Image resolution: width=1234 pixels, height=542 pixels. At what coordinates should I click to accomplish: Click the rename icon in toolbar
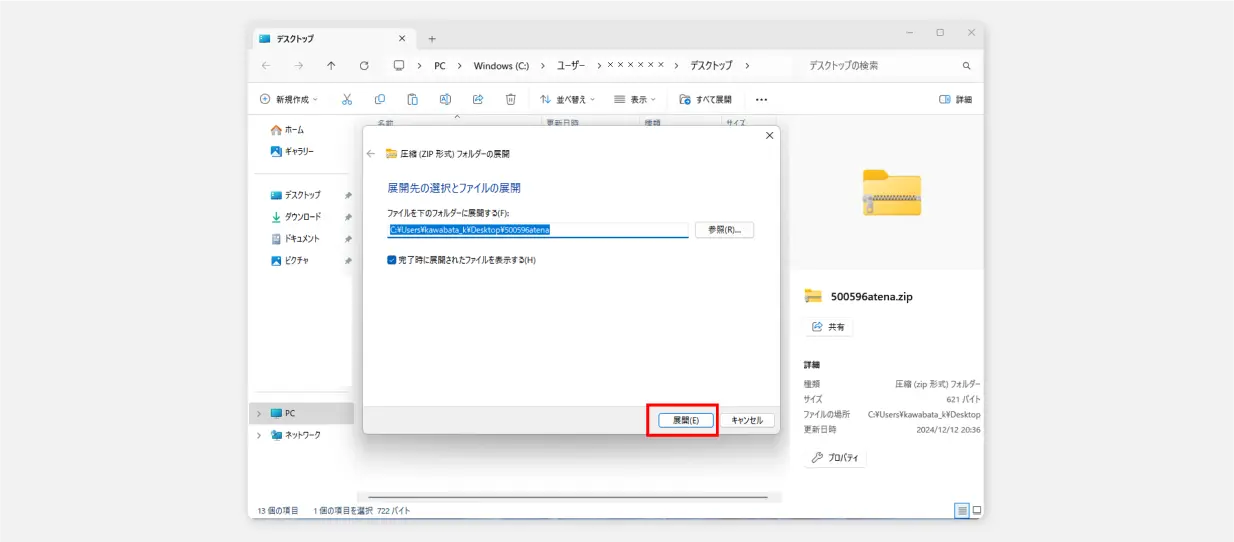click(445, 99)
